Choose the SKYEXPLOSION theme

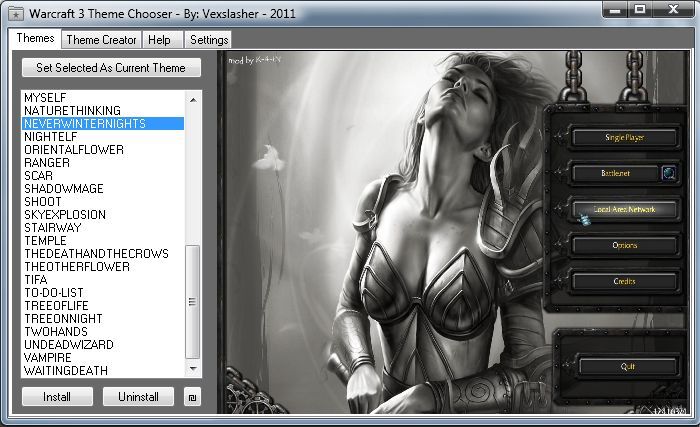pyautogui.click(x=103, y=214)
